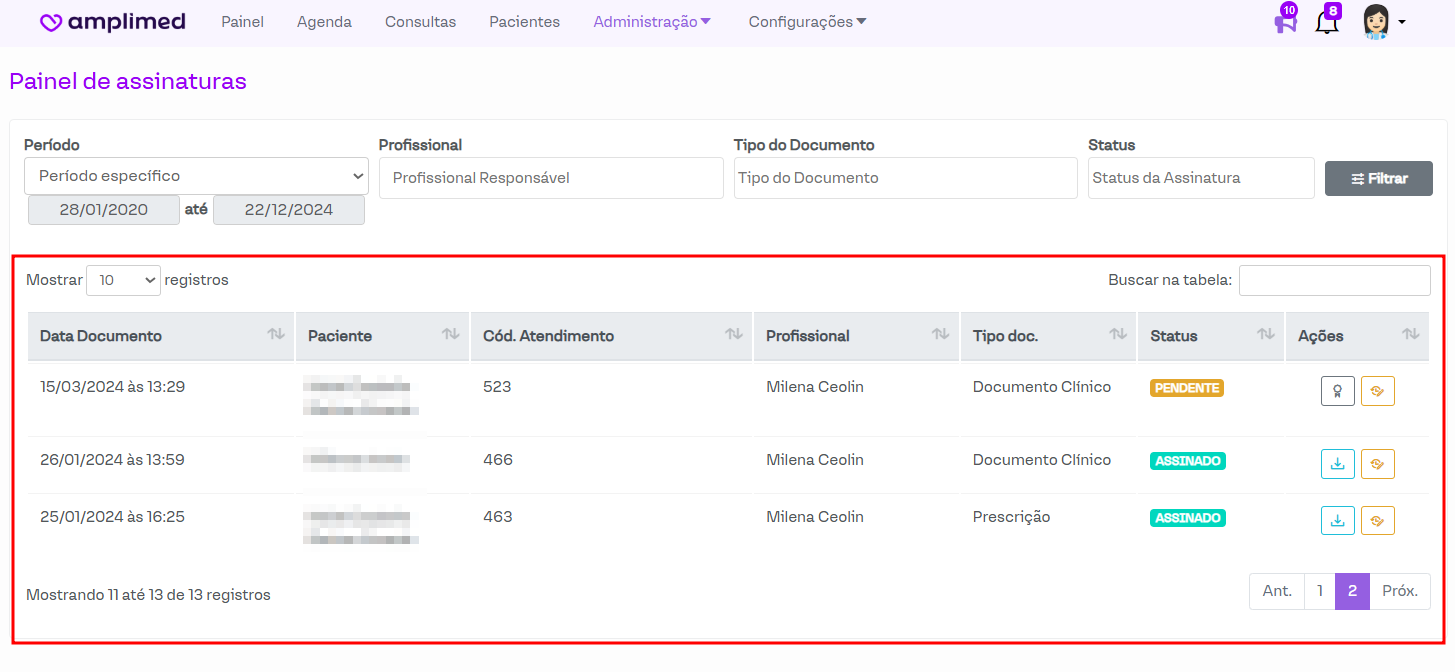The width and height of the screenshot is (1455, 672).
Task: Open the megaphone announcements icon
Action: coord(1285,22)
